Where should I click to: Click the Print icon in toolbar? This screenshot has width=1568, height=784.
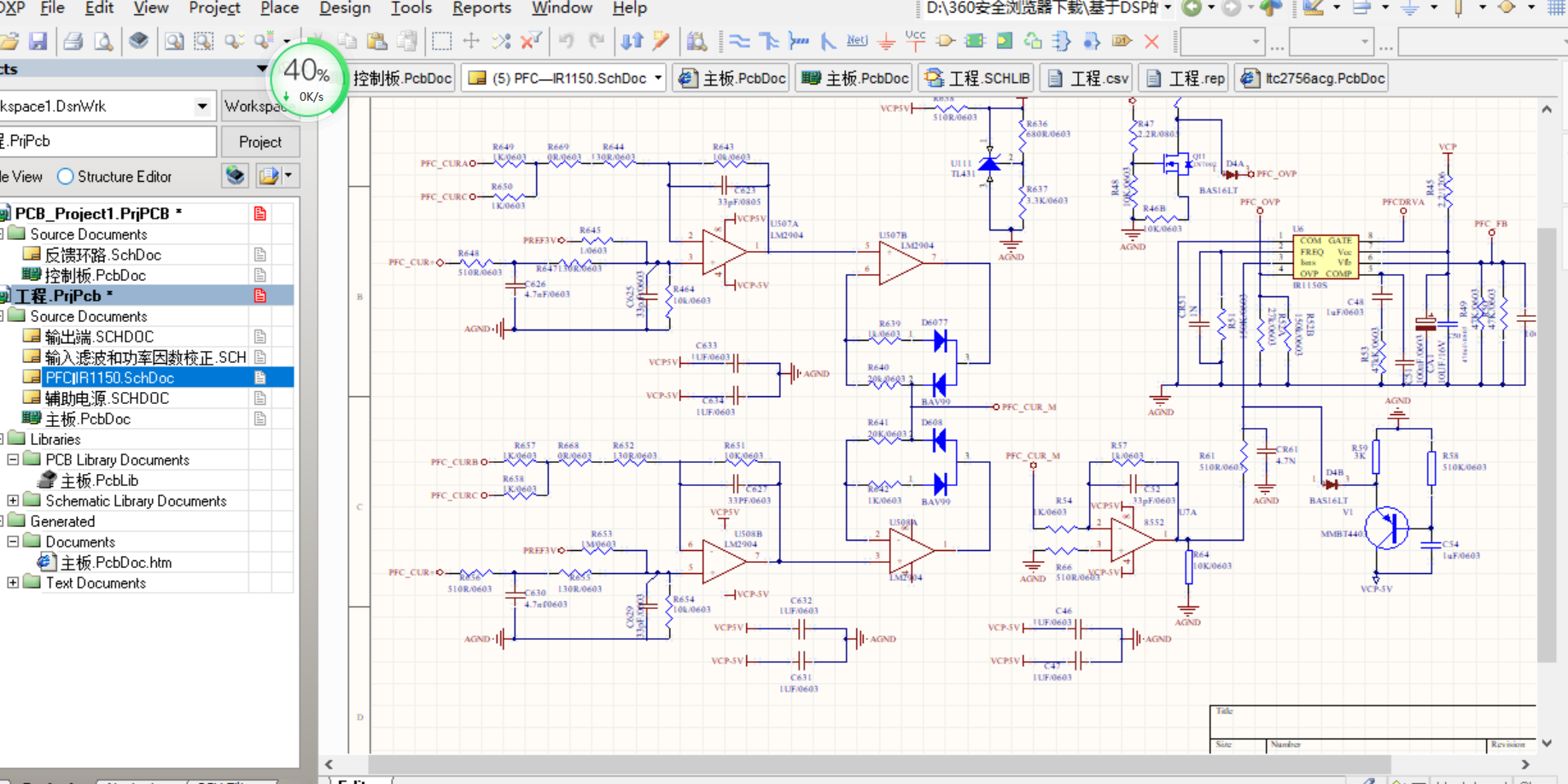click(73, 41)
